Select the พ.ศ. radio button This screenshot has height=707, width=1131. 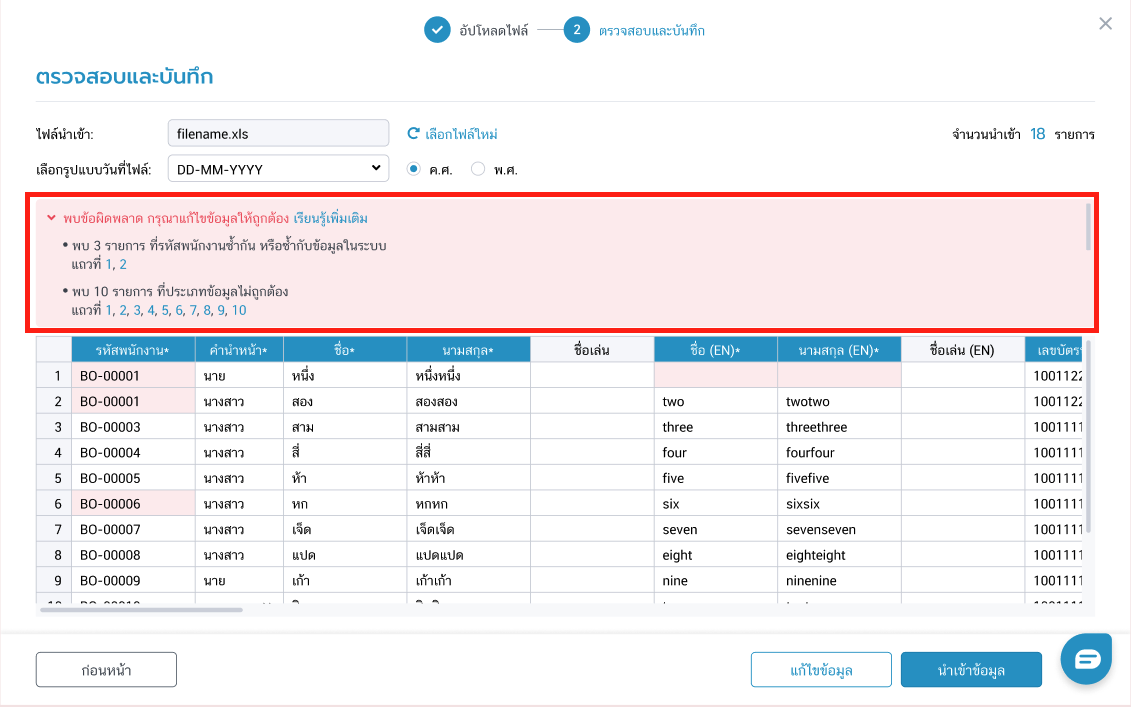tap(477, 169)
